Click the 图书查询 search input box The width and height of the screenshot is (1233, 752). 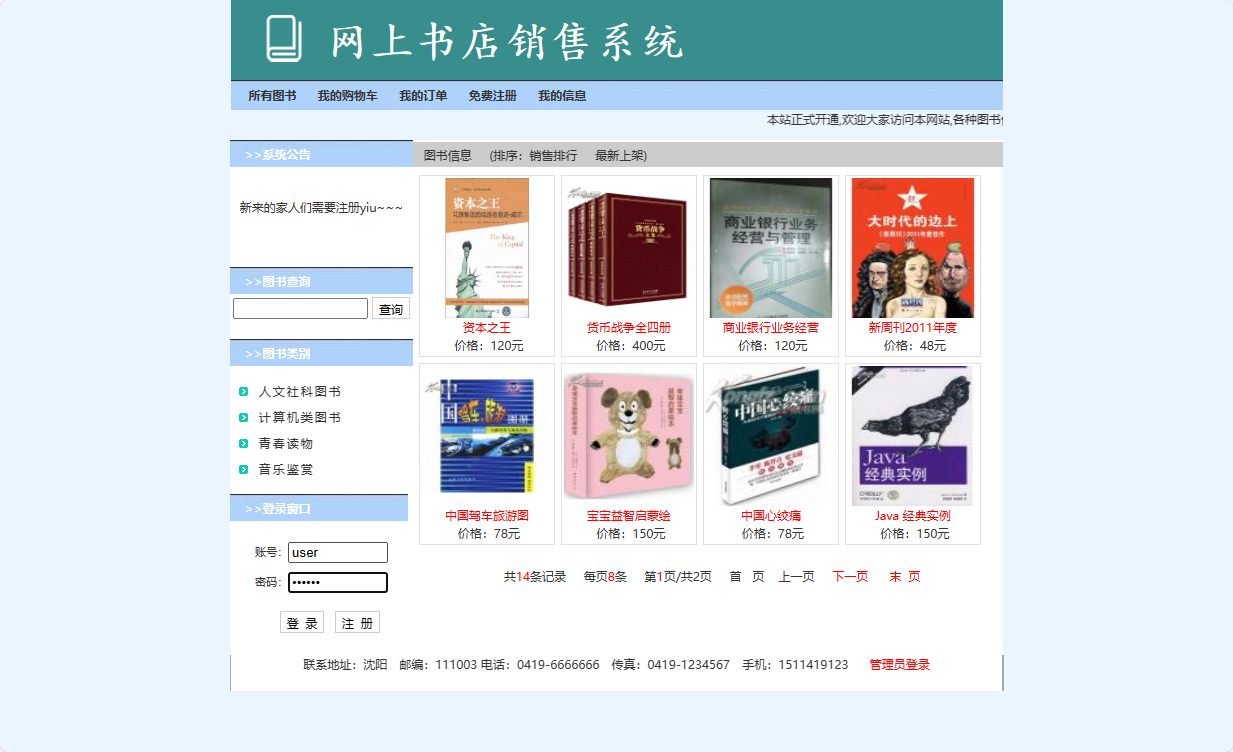pyautogui.click(x=300, y=308)
